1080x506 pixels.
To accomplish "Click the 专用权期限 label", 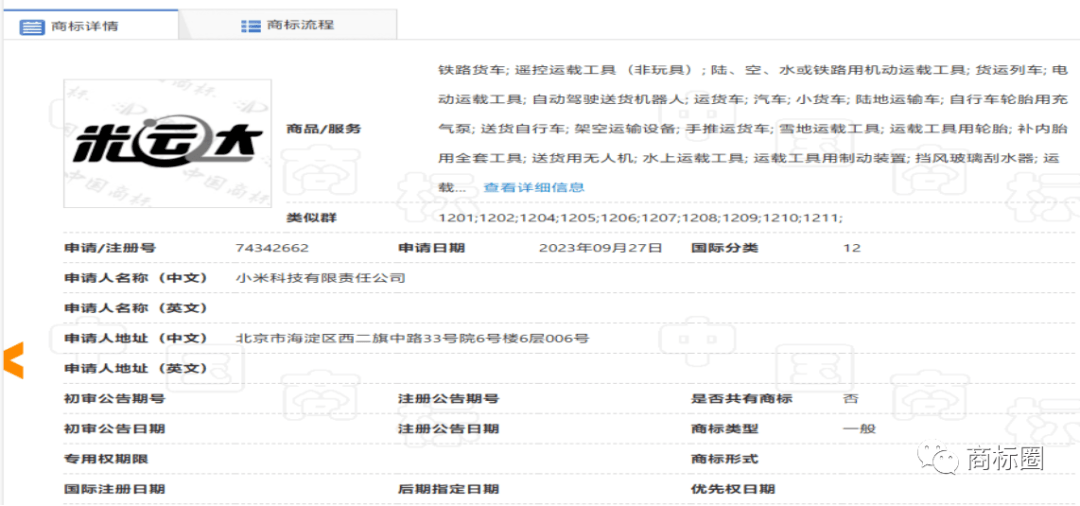I will 106,459.
